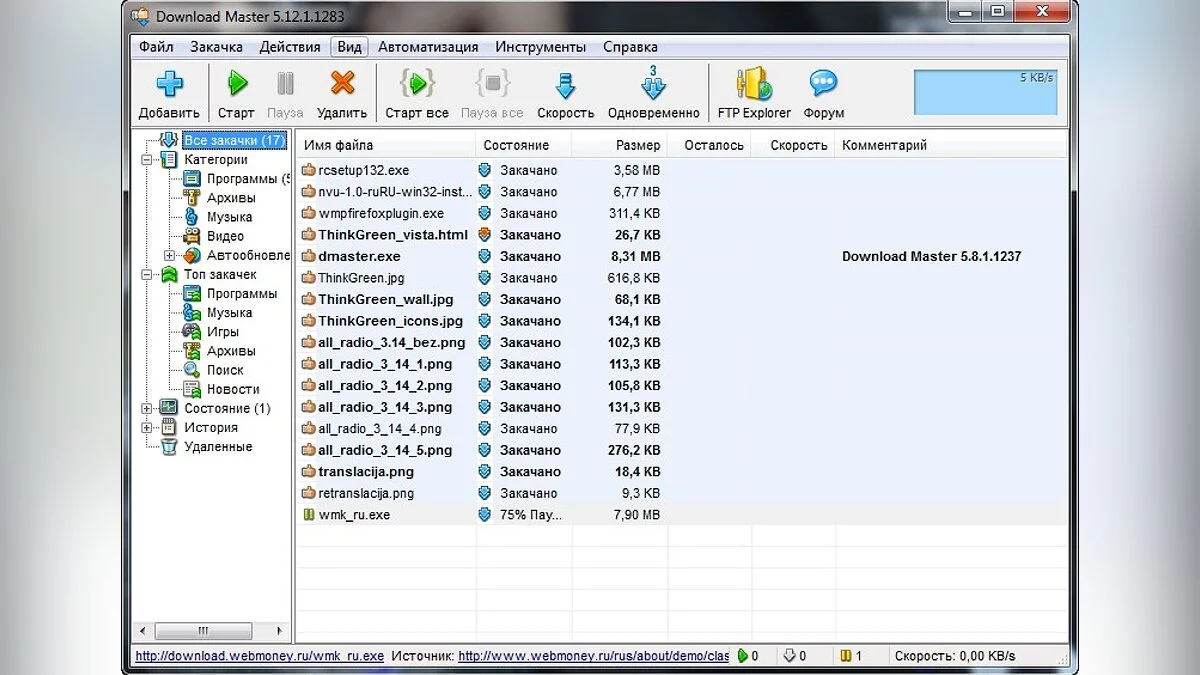Click the red Удалить delete icon
1200x675 pixels.
(342, 84)
